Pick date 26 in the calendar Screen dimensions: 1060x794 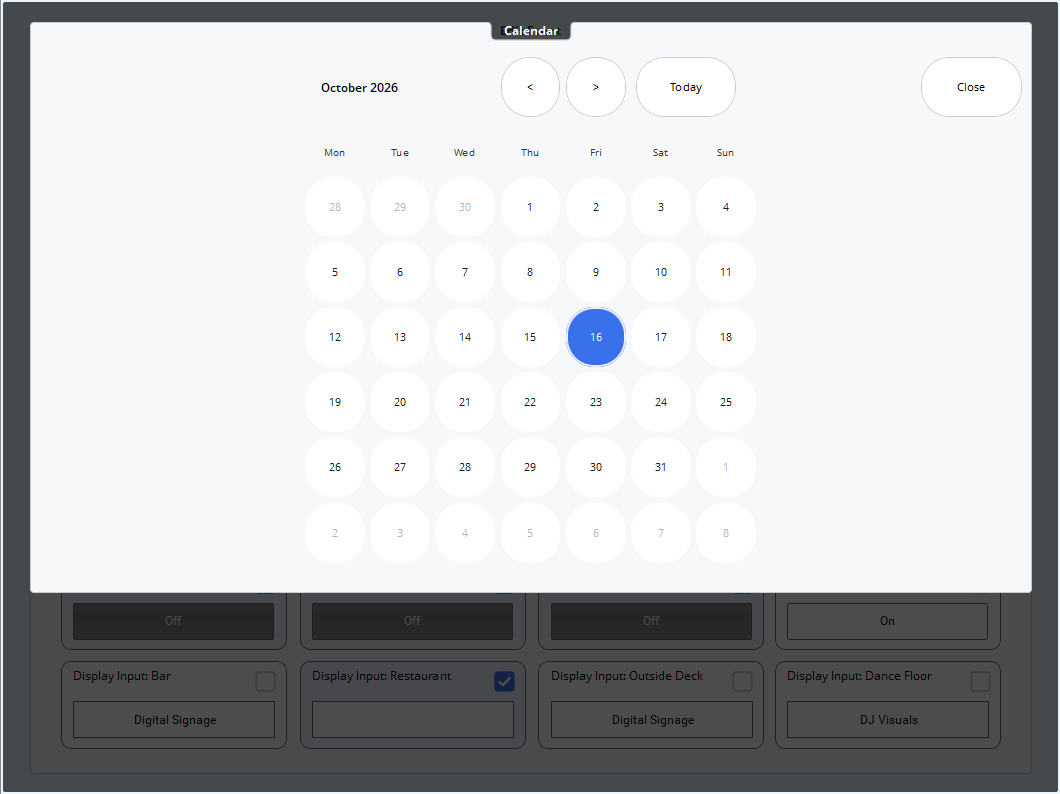click(335, 467)
